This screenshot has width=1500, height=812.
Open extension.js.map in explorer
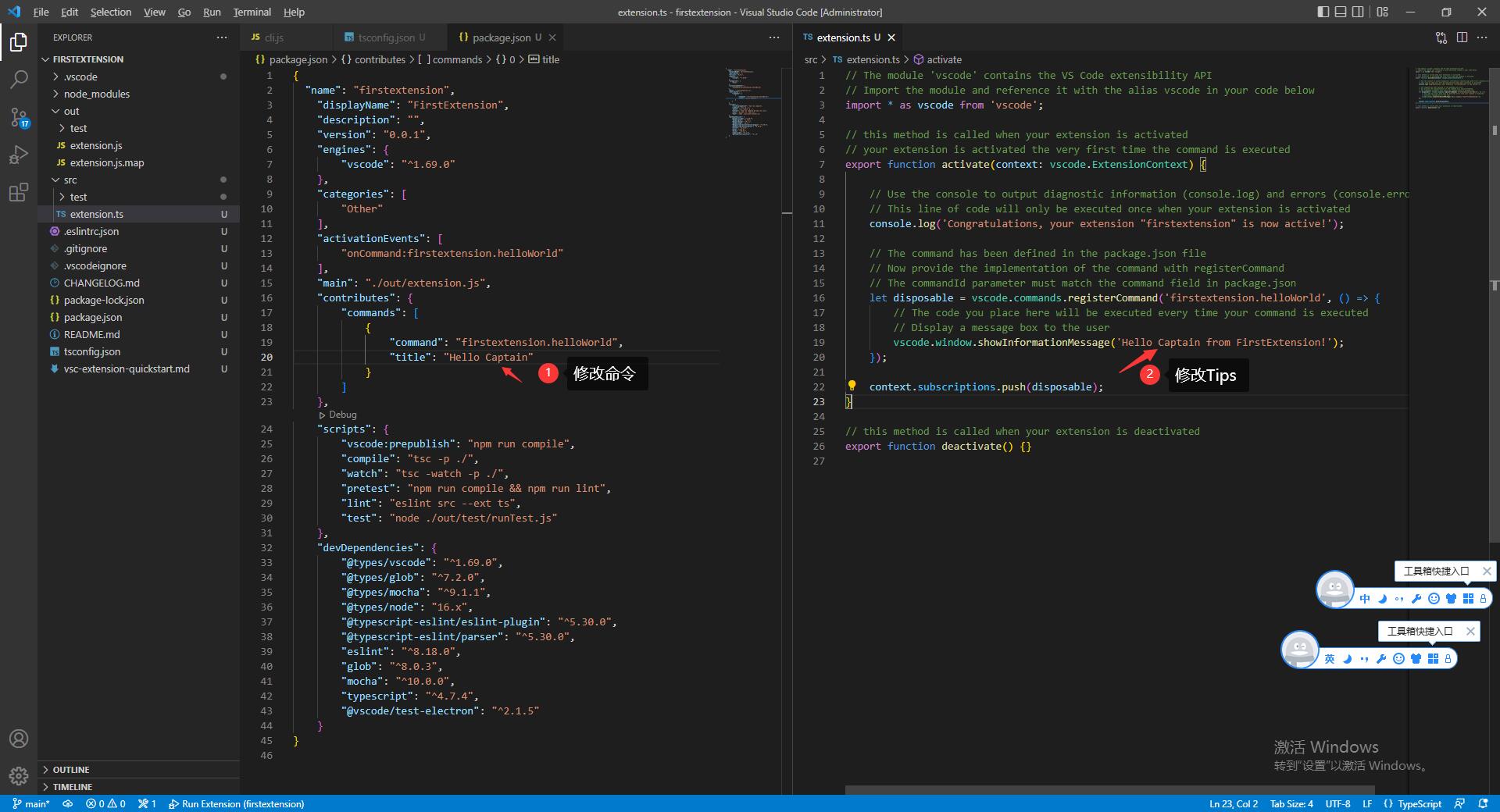coord(107,162)
